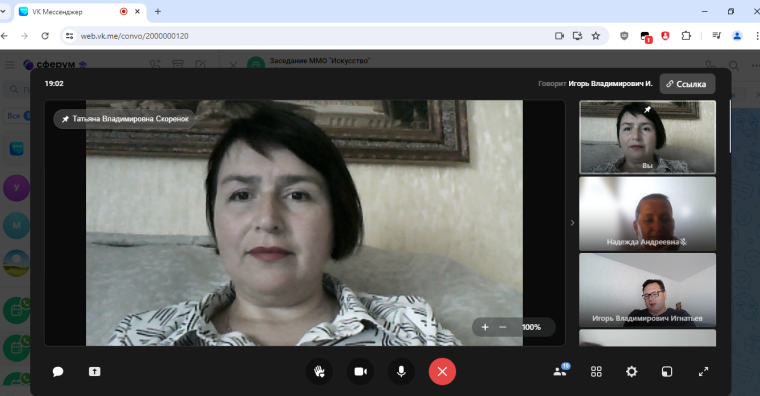Compose new message pencil icon in sidebar
760x396 pixels.
pyautogui.click(x=201, y=64)
